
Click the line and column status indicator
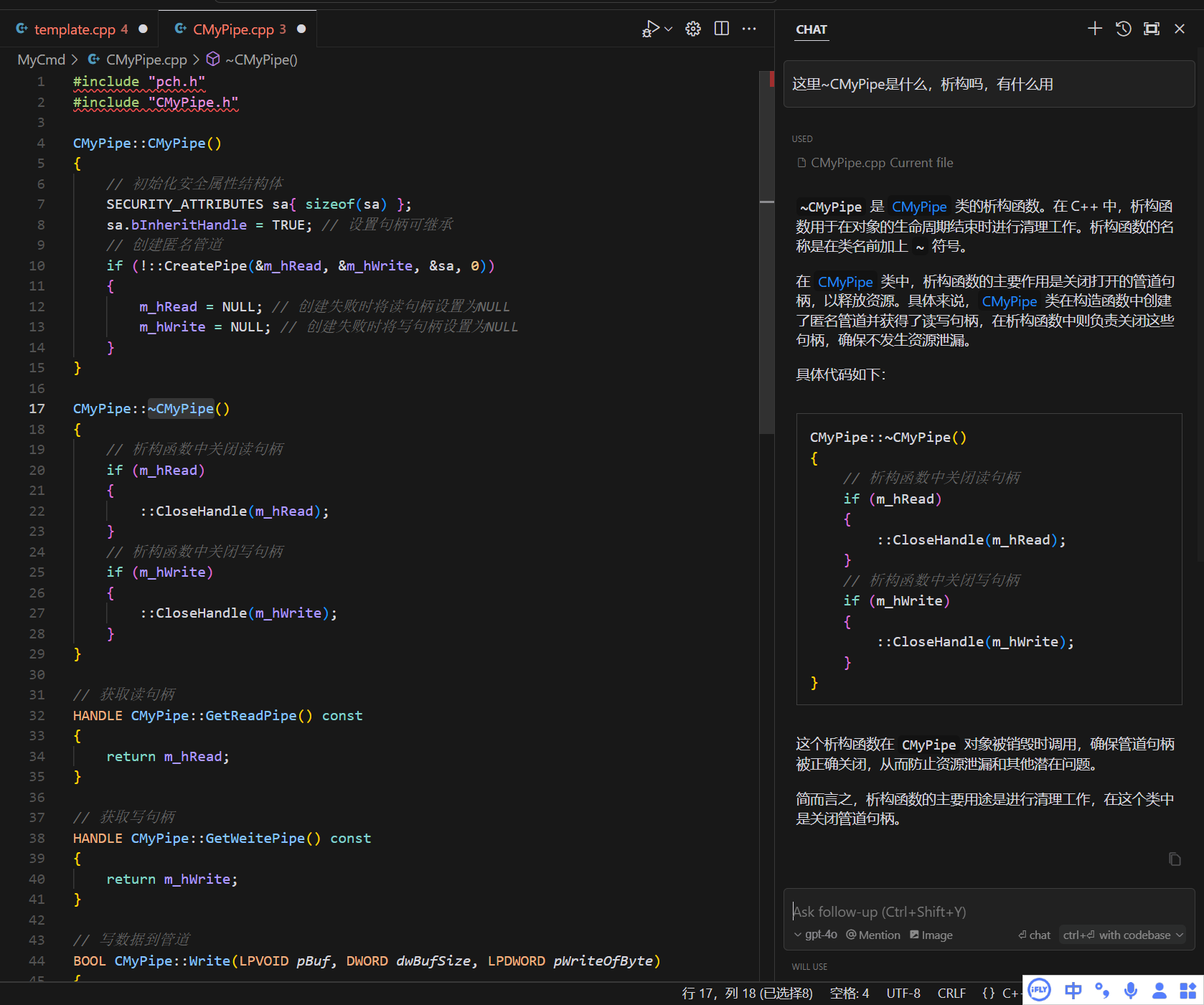(747, 993)
